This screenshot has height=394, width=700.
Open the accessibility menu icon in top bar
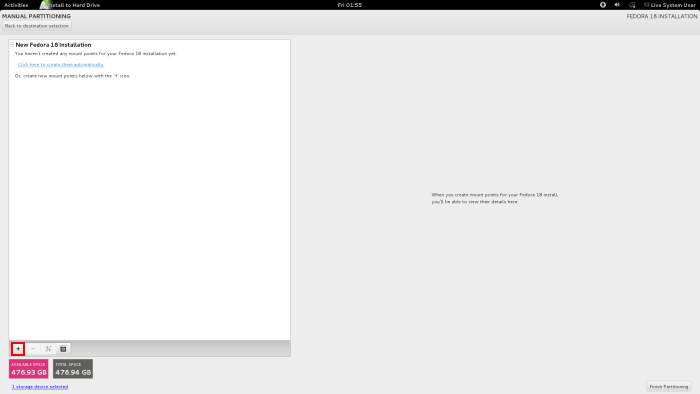[x=603, y=5]
